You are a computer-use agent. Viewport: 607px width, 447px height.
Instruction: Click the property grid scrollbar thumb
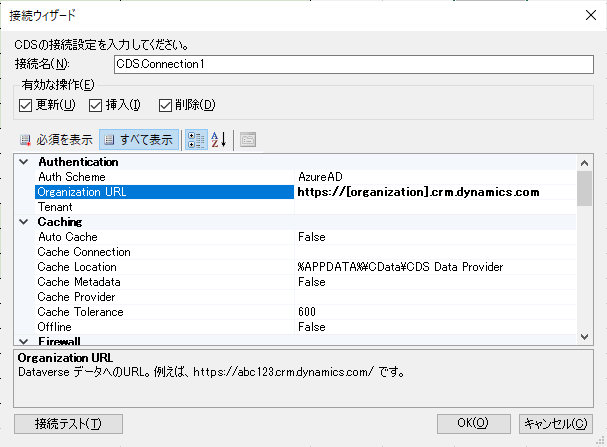585,189
